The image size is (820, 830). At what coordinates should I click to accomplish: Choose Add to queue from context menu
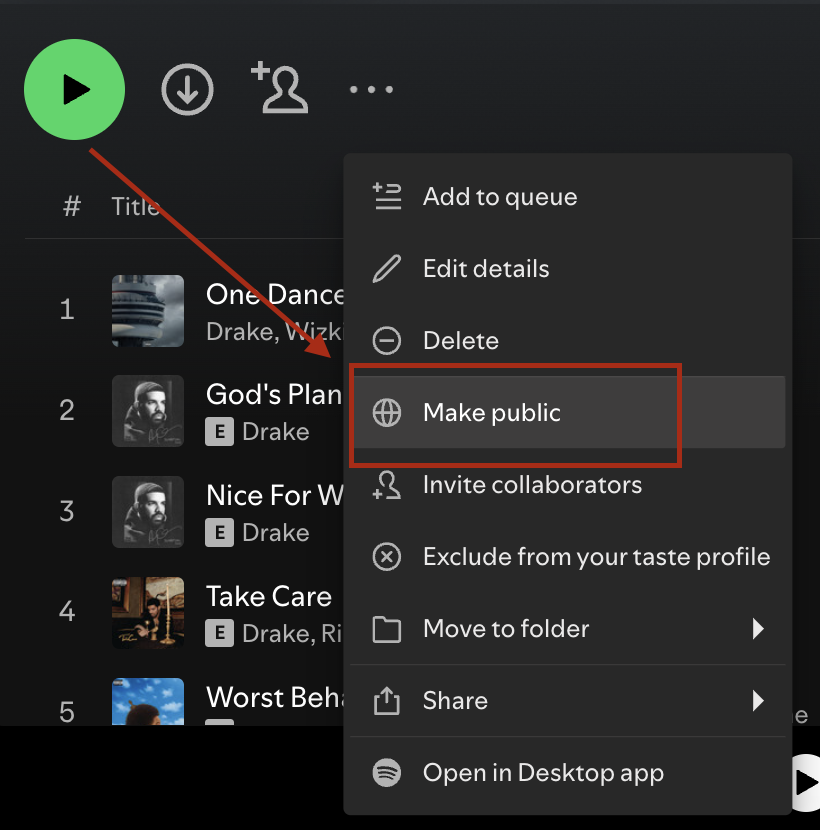pyautogui.click(x=567, y=196)
